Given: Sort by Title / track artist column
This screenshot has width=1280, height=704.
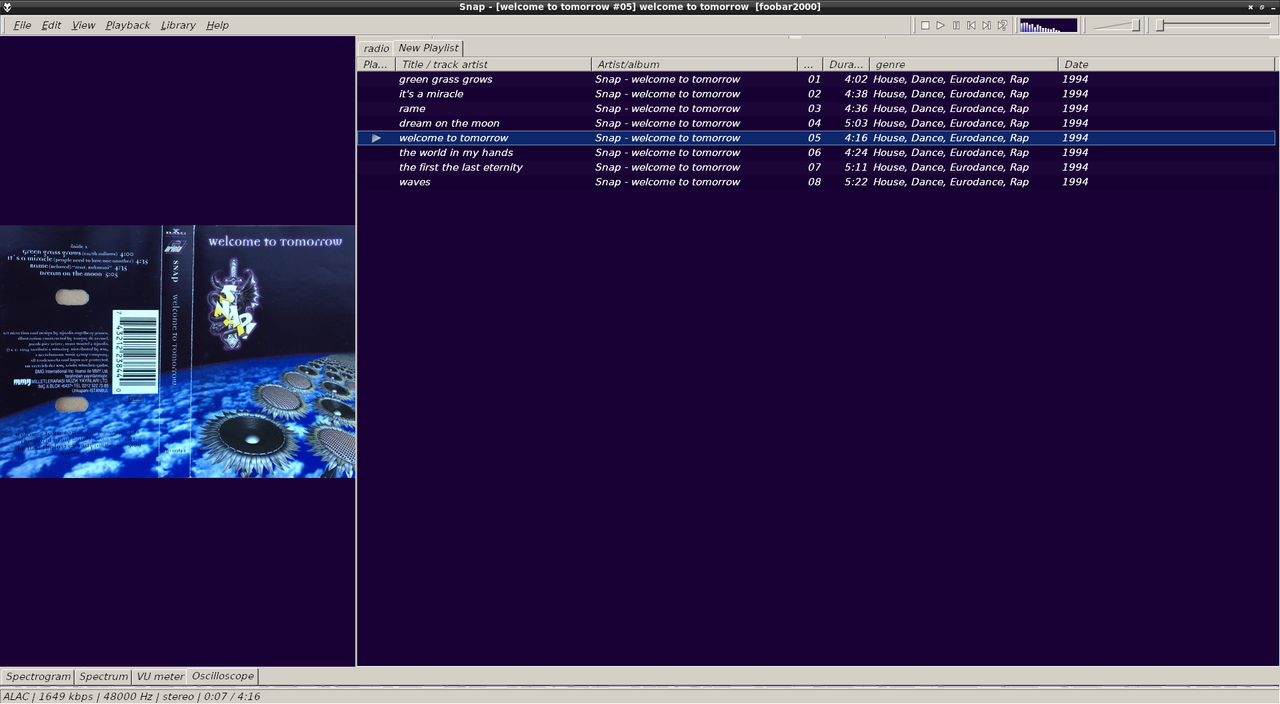Looking at the screenshot, I should point(494,64).
